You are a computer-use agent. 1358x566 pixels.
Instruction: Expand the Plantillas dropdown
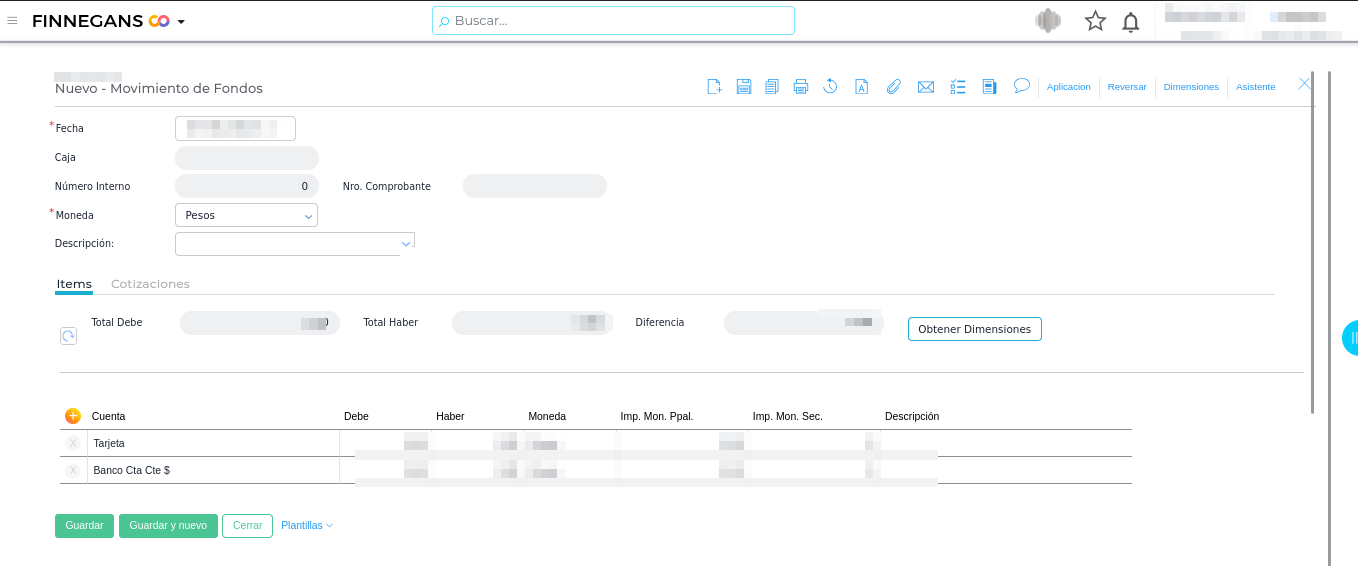pos(307,525)
